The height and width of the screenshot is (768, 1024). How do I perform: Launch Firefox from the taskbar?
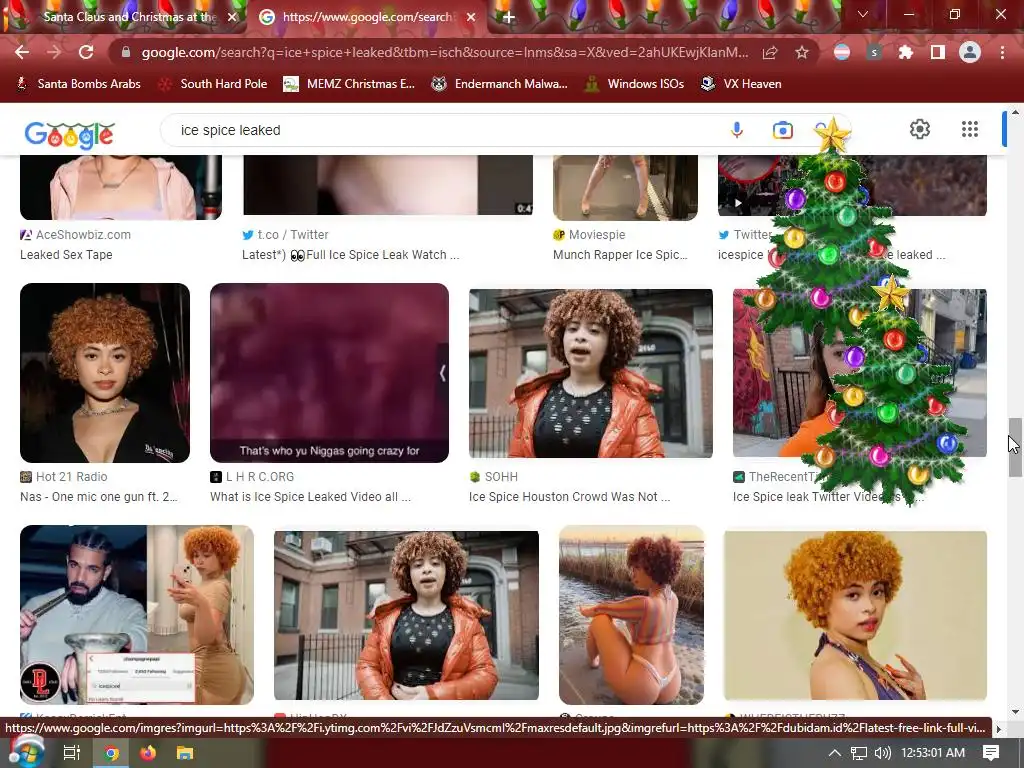148,753
